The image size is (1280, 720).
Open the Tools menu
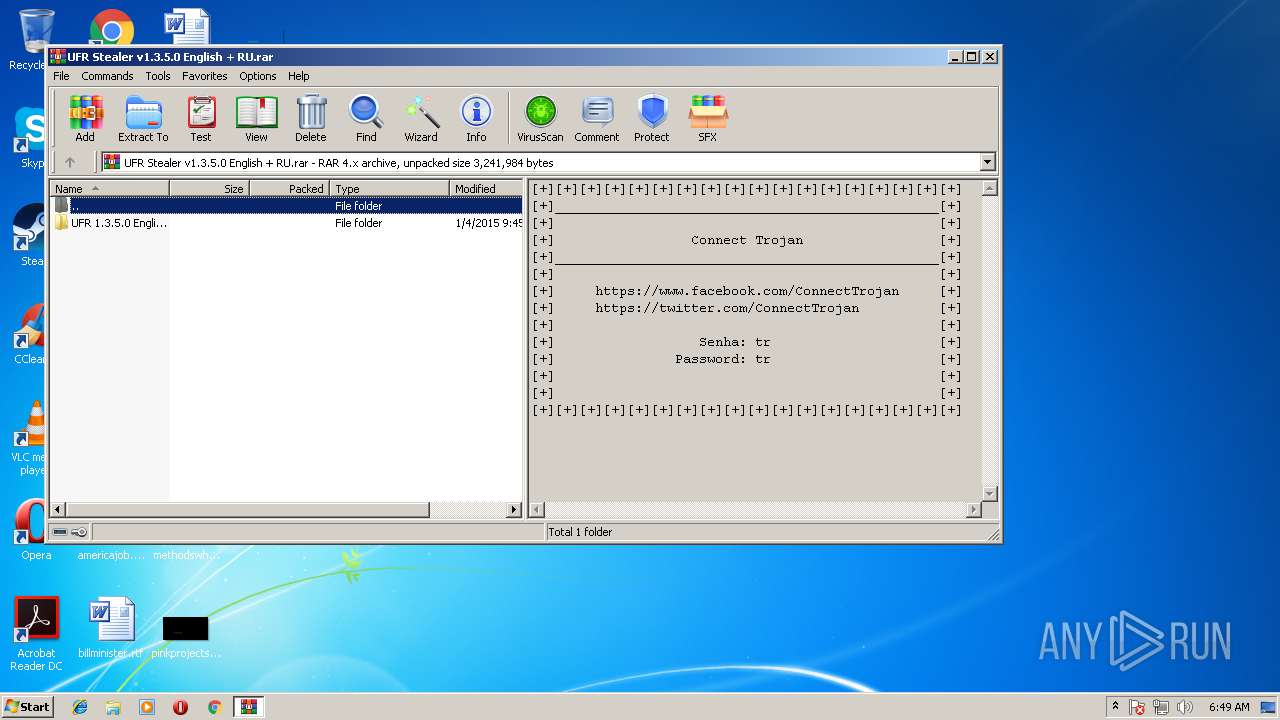[158, 76]
